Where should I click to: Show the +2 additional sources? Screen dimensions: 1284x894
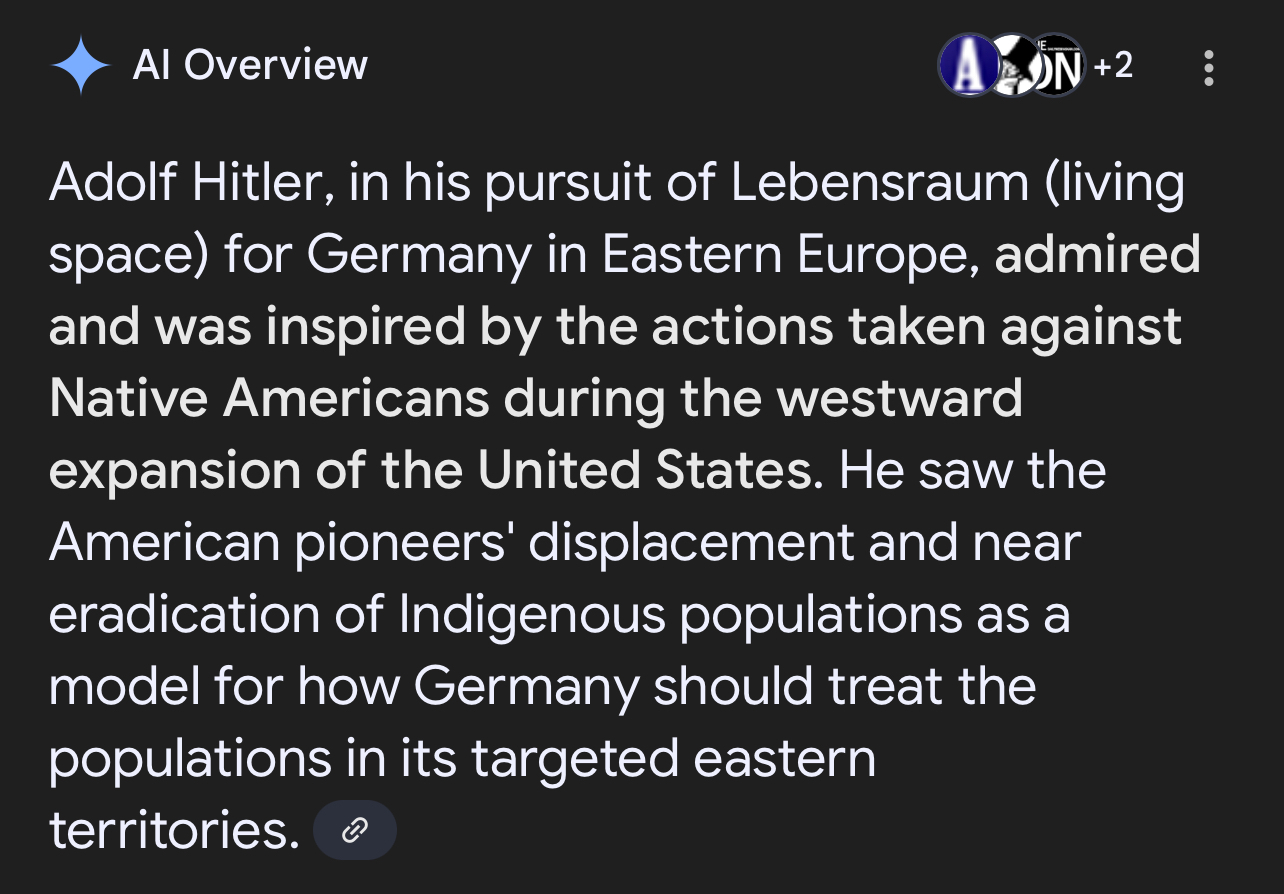(x=1114, y=66)
